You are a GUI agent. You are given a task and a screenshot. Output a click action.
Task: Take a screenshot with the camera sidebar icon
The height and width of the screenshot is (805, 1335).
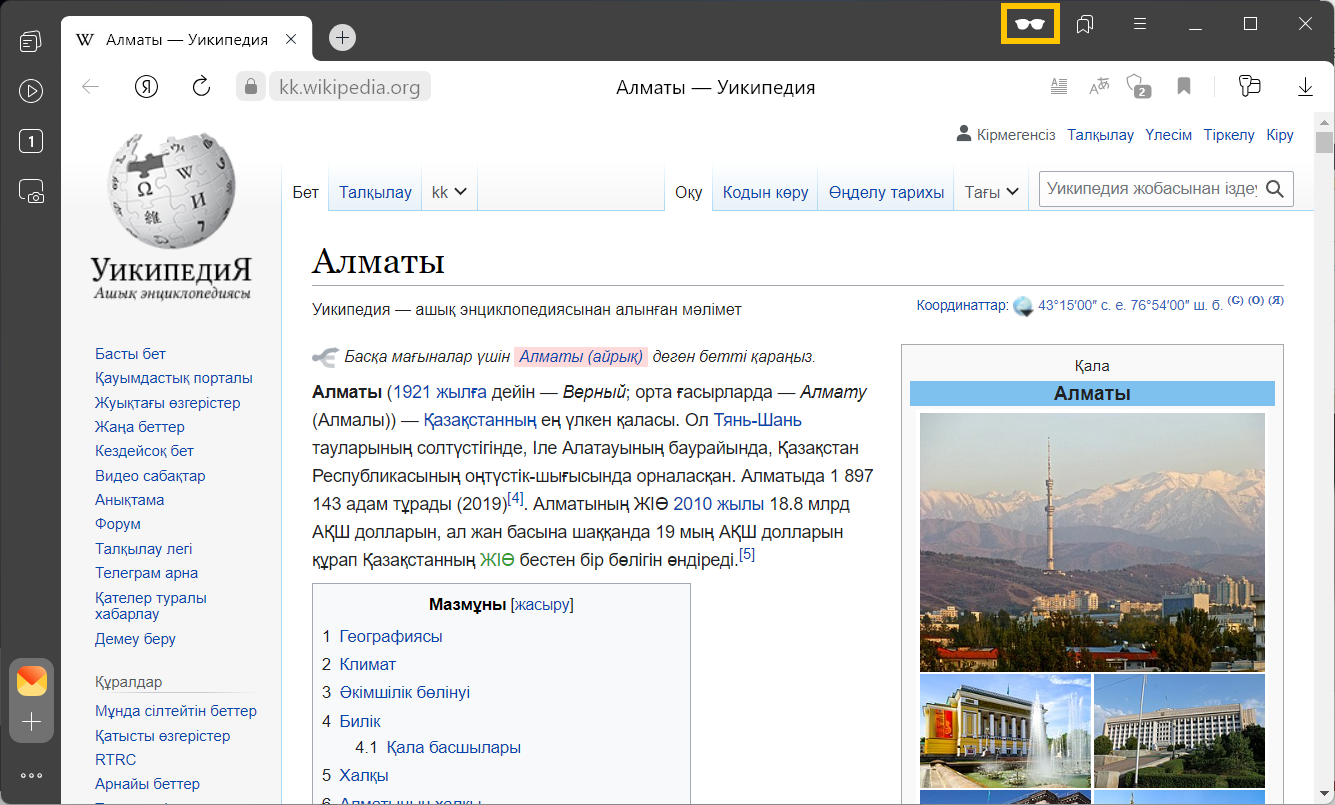[31, 191]
